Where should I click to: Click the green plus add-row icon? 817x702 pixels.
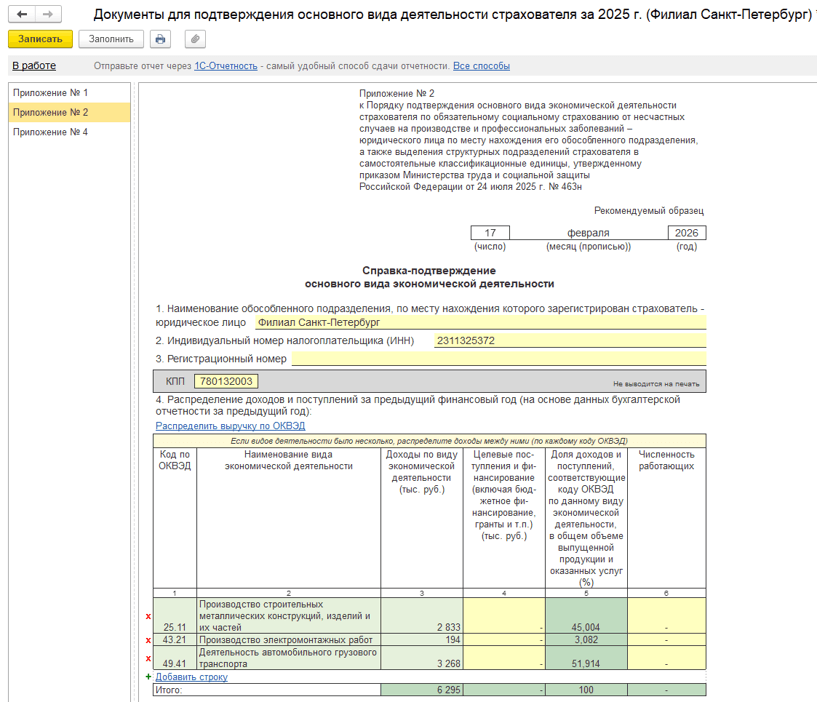148,677
